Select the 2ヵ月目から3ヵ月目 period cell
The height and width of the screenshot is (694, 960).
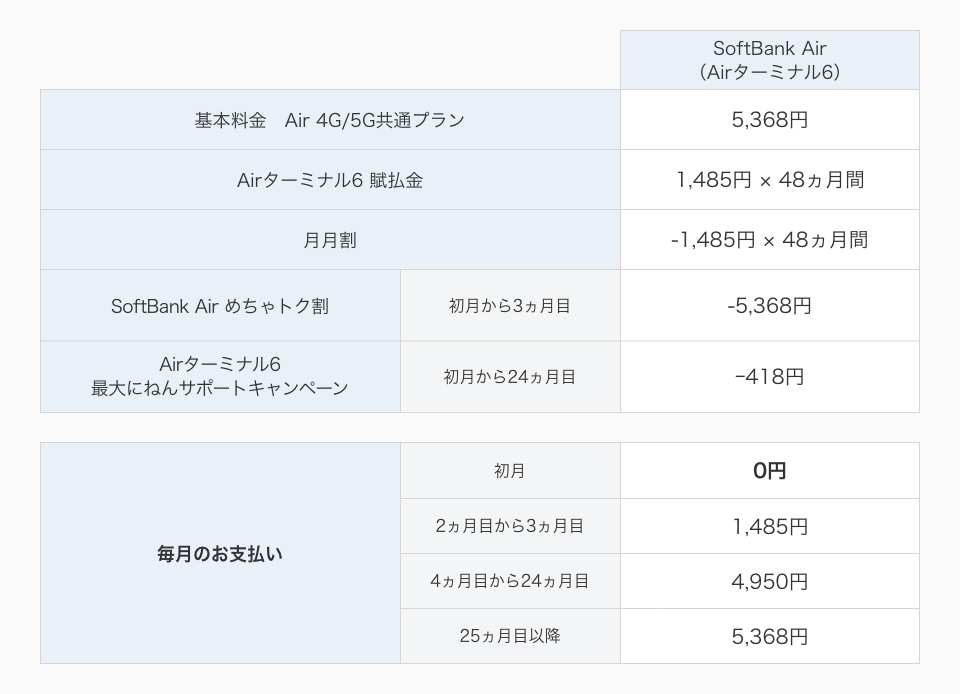(x=510, y=526)
